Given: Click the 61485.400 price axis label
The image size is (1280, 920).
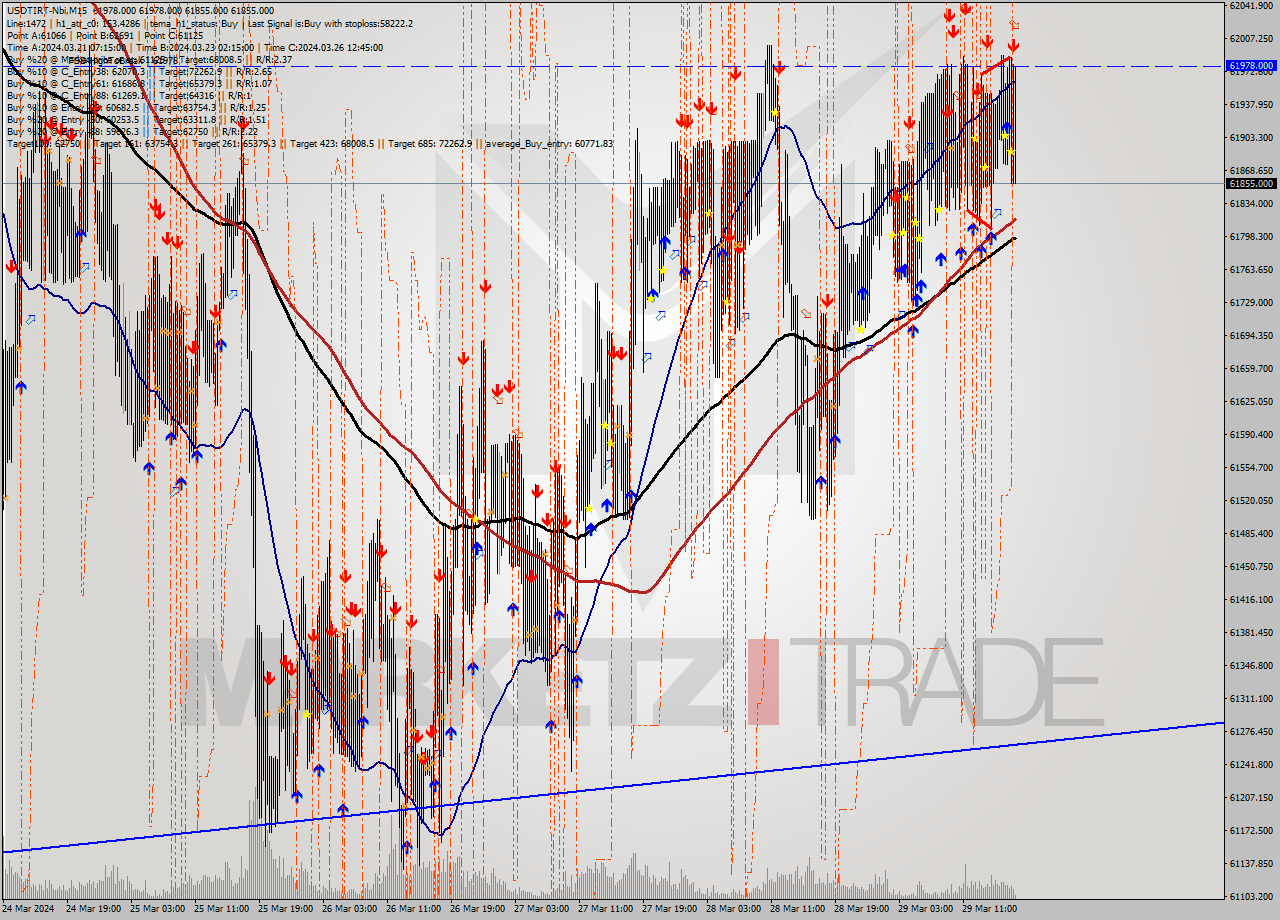Looking at the screenshot, I should pyautogui.click(x=1251, y=533).
